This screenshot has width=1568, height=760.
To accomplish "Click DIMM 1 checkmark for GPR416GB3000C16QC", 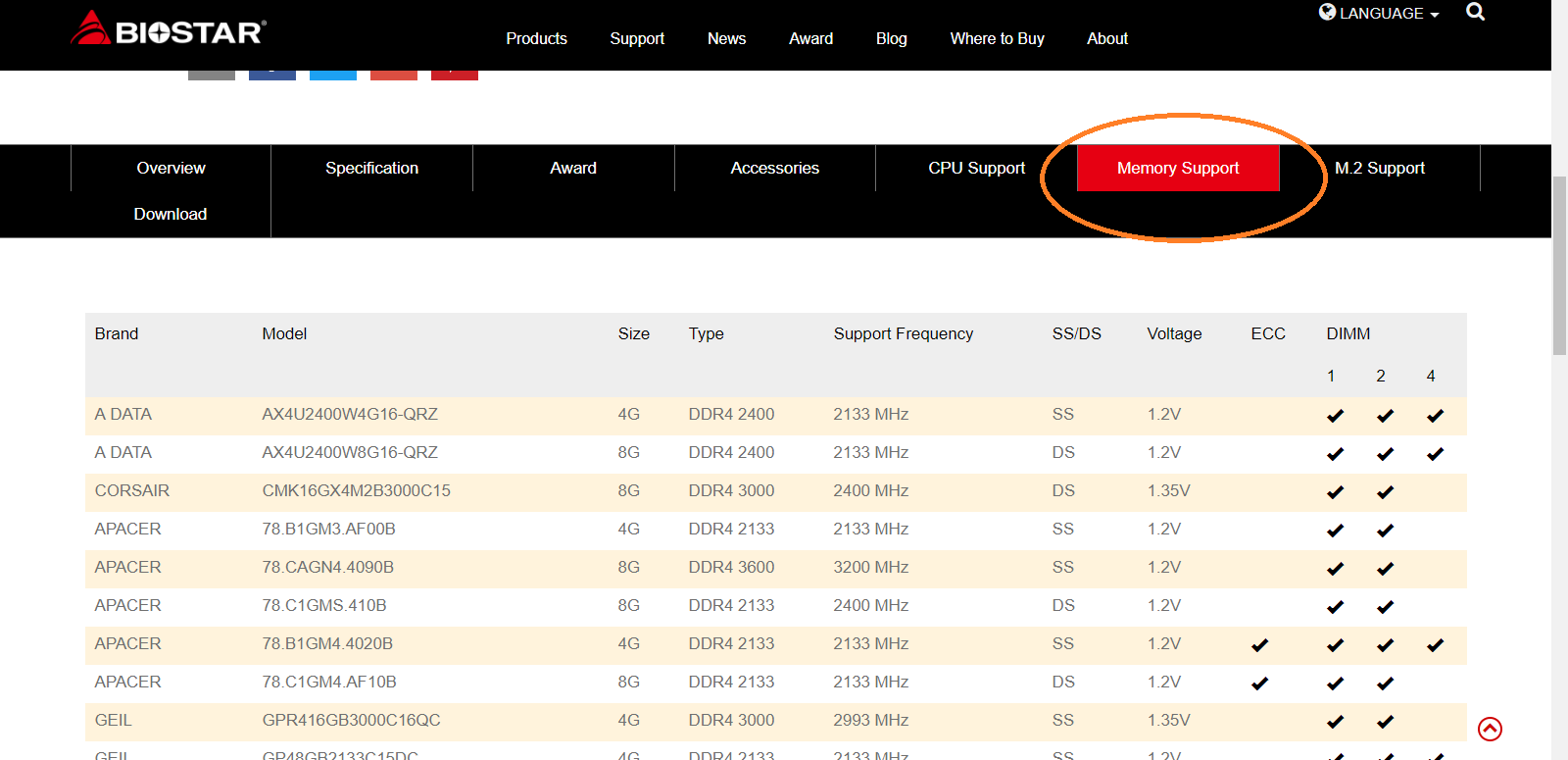I will 1335,722.
